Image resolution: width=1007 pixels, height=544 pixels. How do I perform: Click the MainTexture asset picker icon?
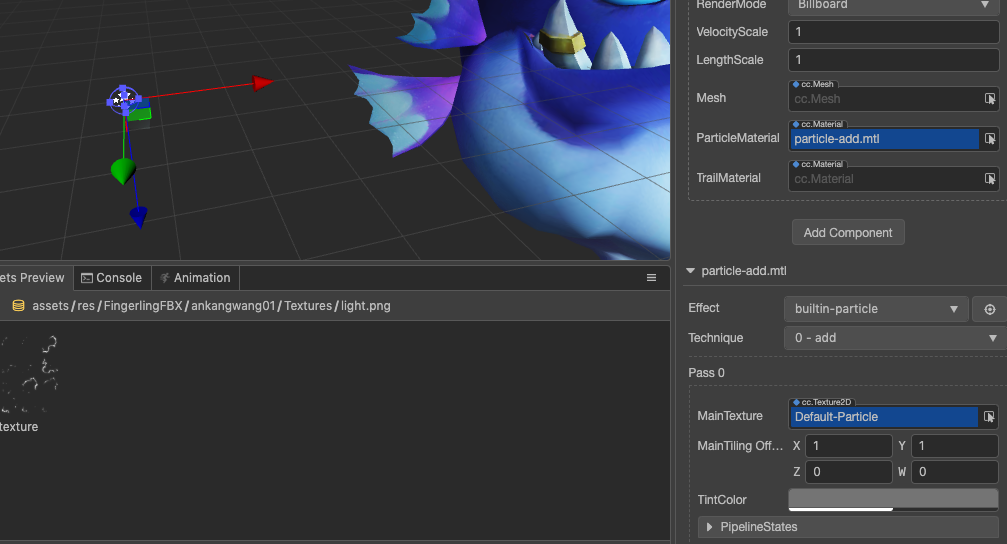(x=989, y=417)
